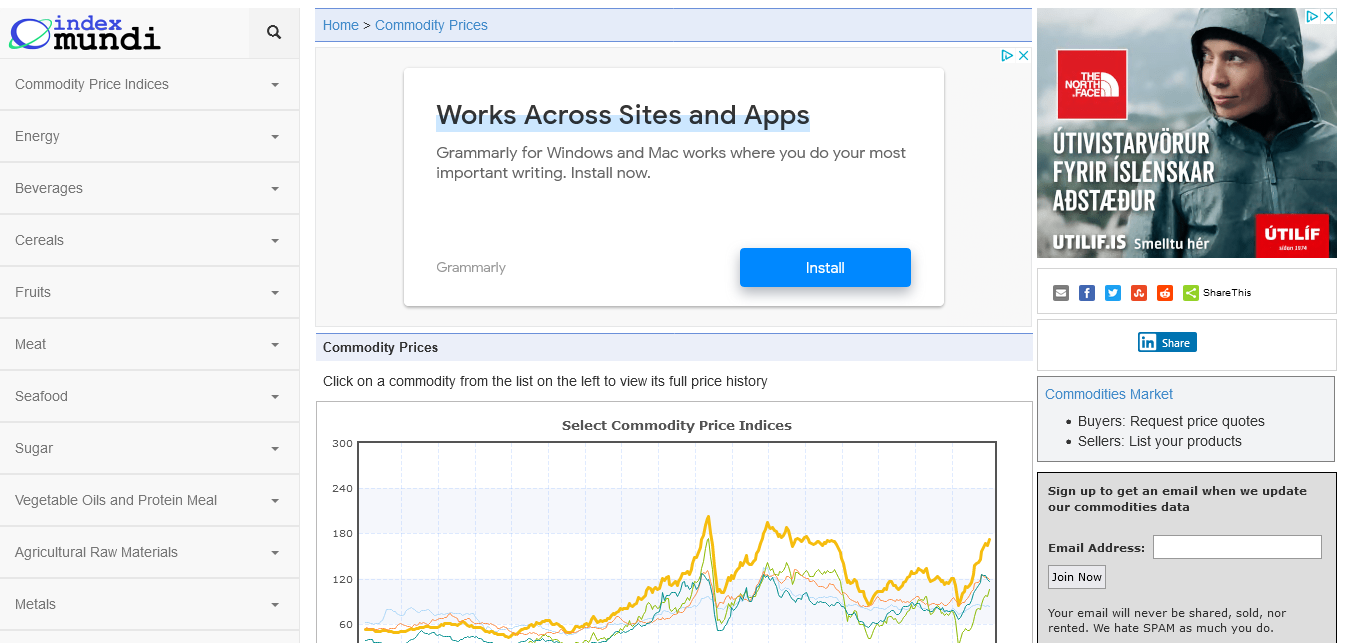Image resolution: width=1366 pixels, height=643 pixels.
Task: Expand the Energy category
Action: 149,136
